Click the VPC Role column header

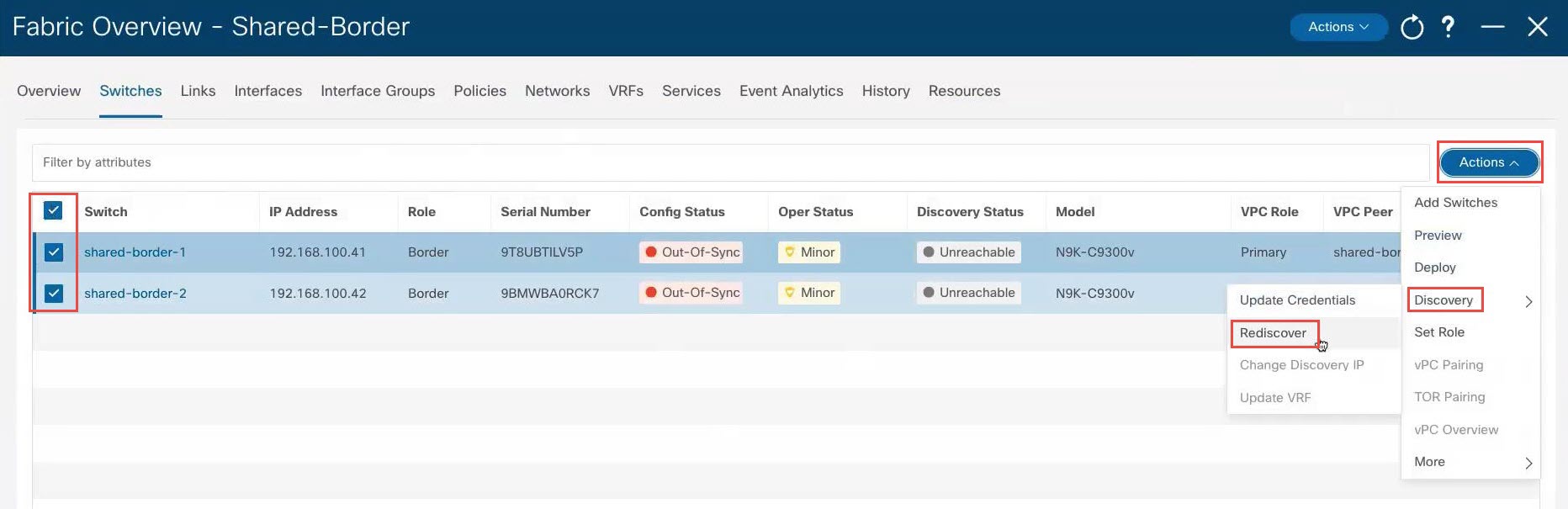(1269, 212)
